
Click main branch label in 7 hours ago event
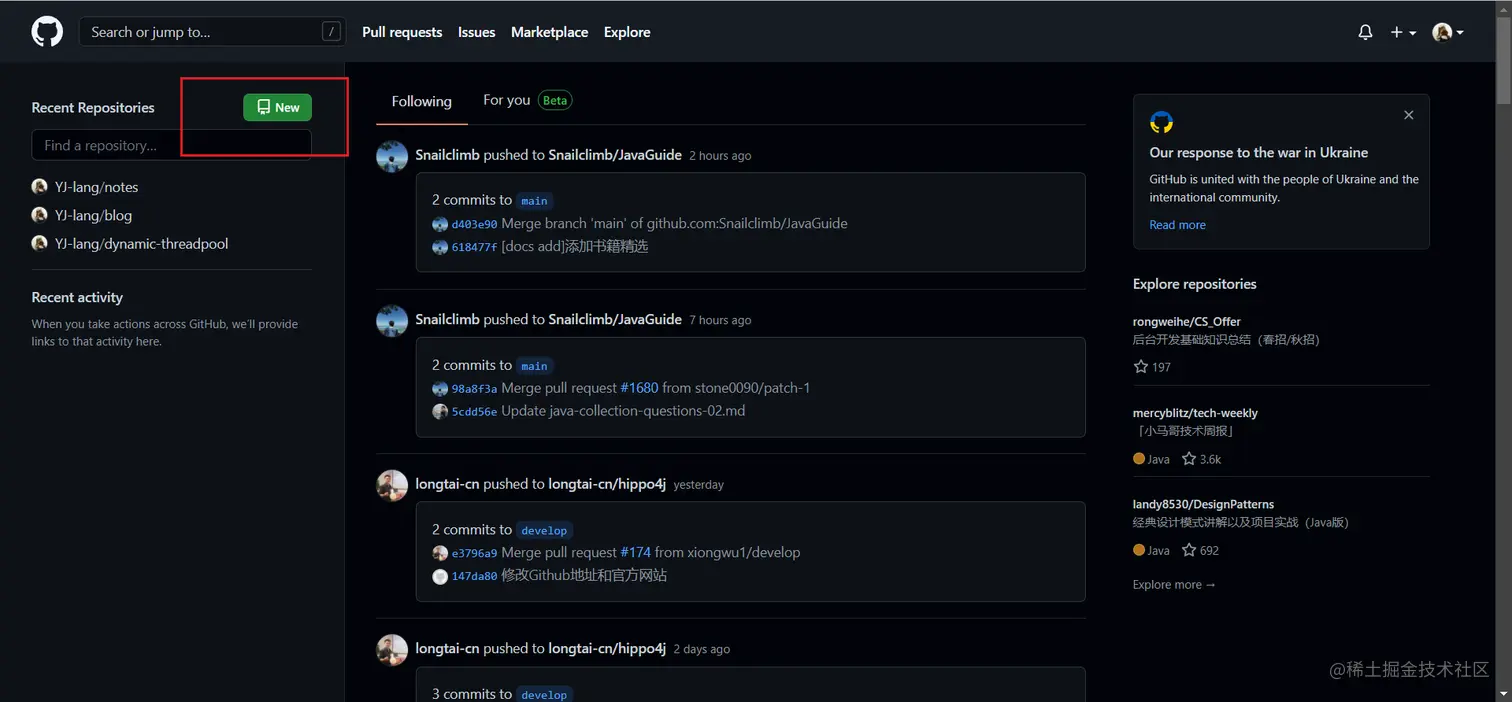coord(534,366)
